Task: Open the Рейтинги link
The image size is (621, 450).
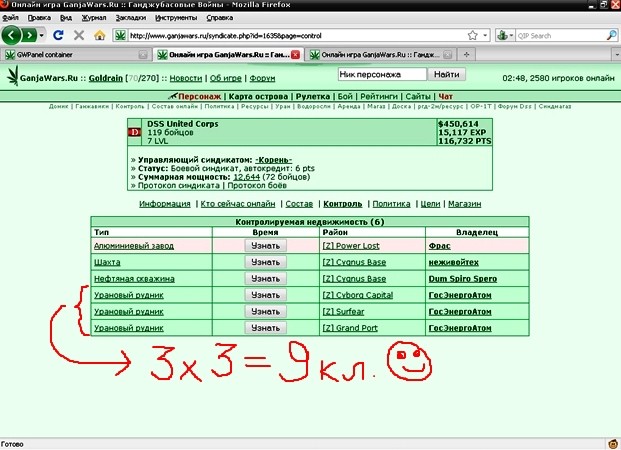Action: (x=379, y=96)
